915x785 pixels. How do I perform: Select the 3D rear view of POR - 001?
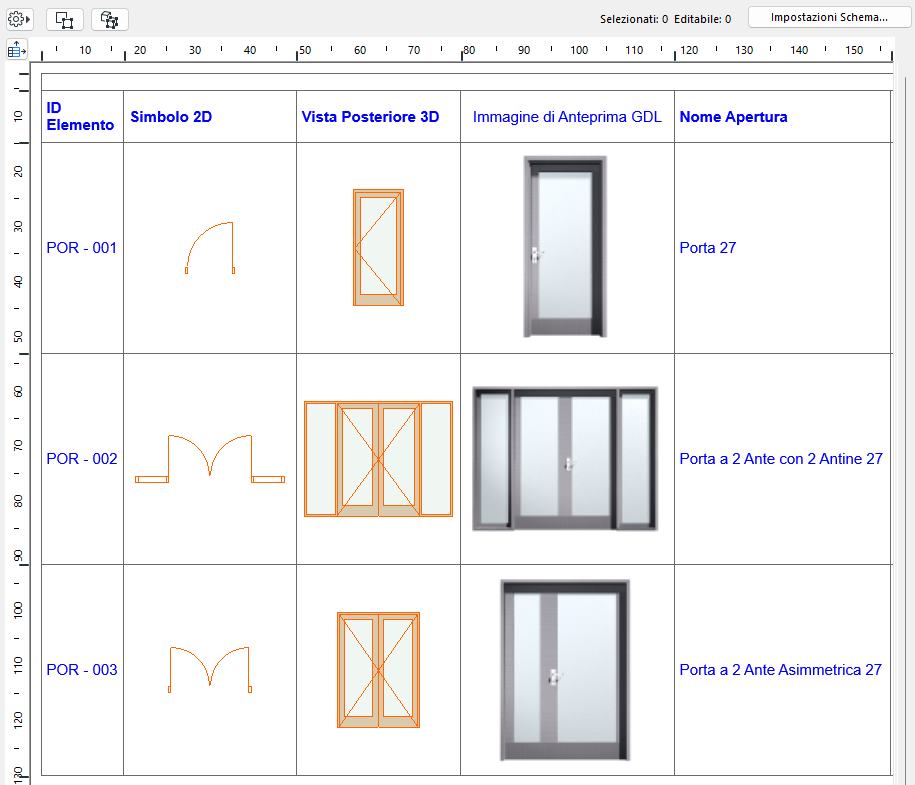[x=378, y=247]
